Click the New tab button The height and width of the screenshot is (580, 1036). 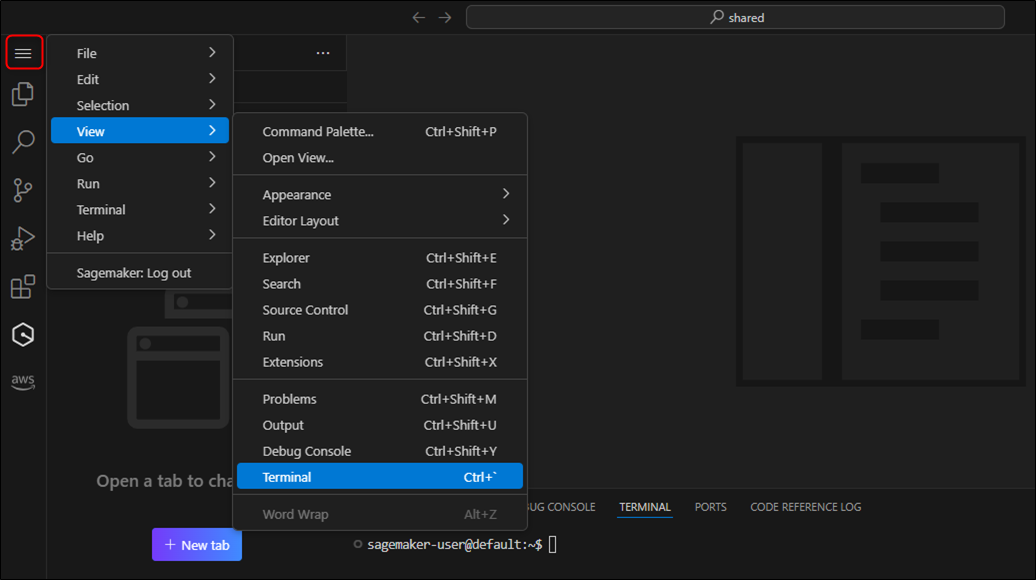[x=197, y=545]
